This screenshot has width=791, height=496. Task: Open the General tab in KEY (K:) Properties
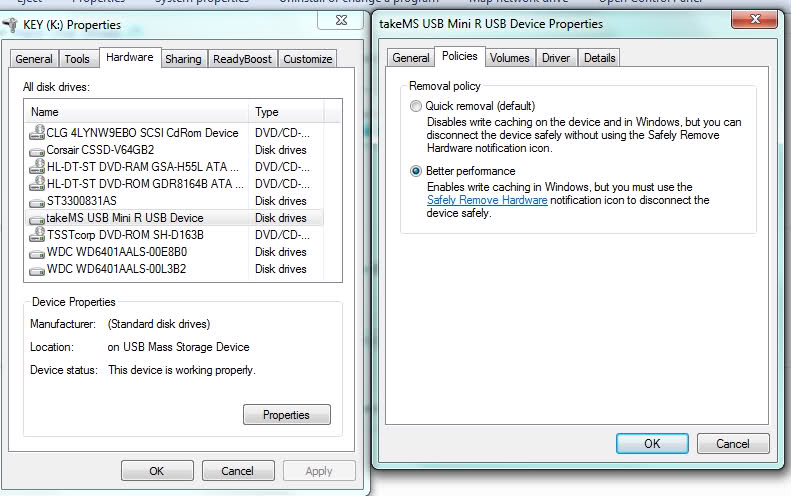pos(34,59)
